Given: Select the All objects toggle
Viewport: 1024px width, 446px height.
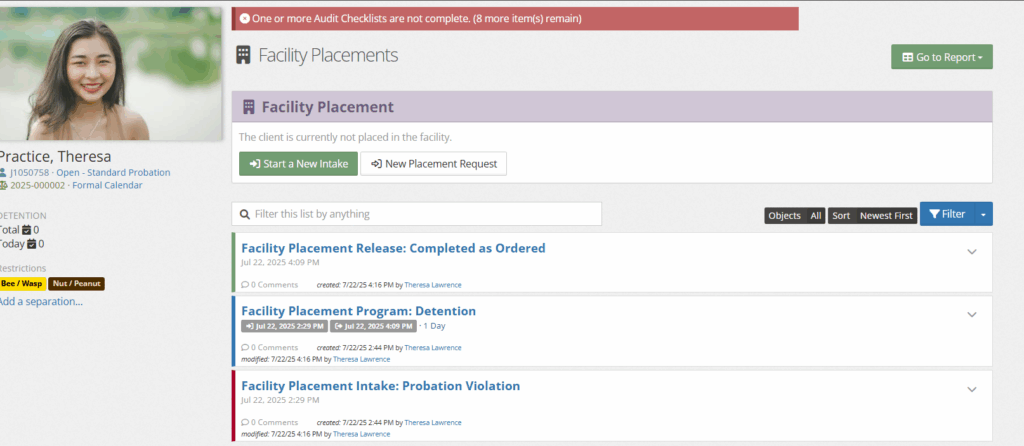Looking at the screenshot, I should [816, 215].
